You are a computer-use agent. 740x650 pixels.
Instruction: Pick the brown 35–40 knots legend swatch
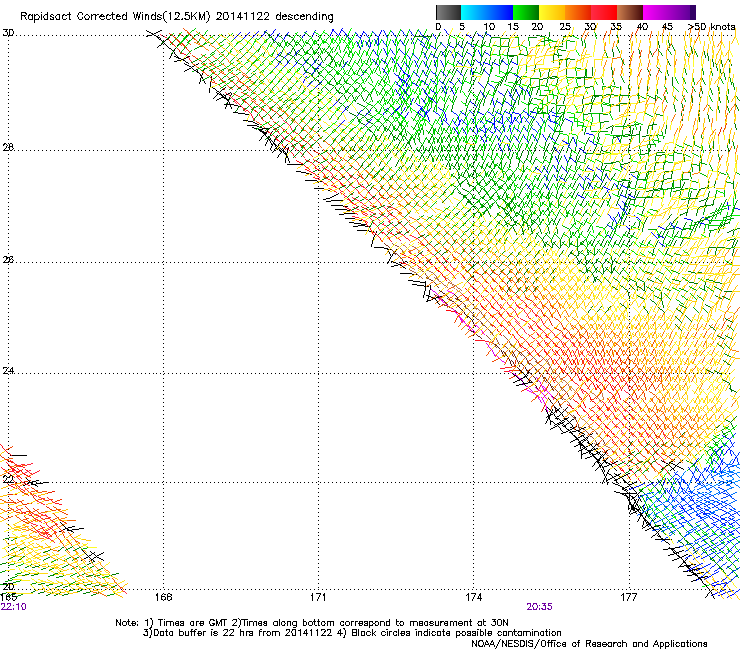click(x=630, y=12)
